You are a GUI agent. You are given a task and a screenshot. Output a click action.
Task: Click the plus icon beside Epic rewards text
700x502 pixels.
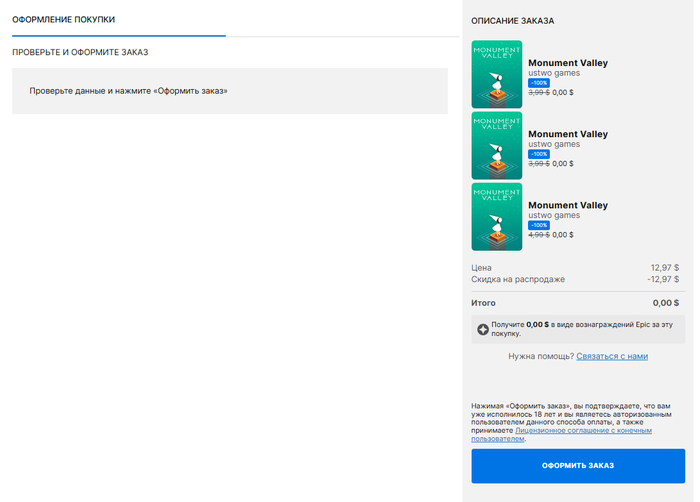[483, 328]
